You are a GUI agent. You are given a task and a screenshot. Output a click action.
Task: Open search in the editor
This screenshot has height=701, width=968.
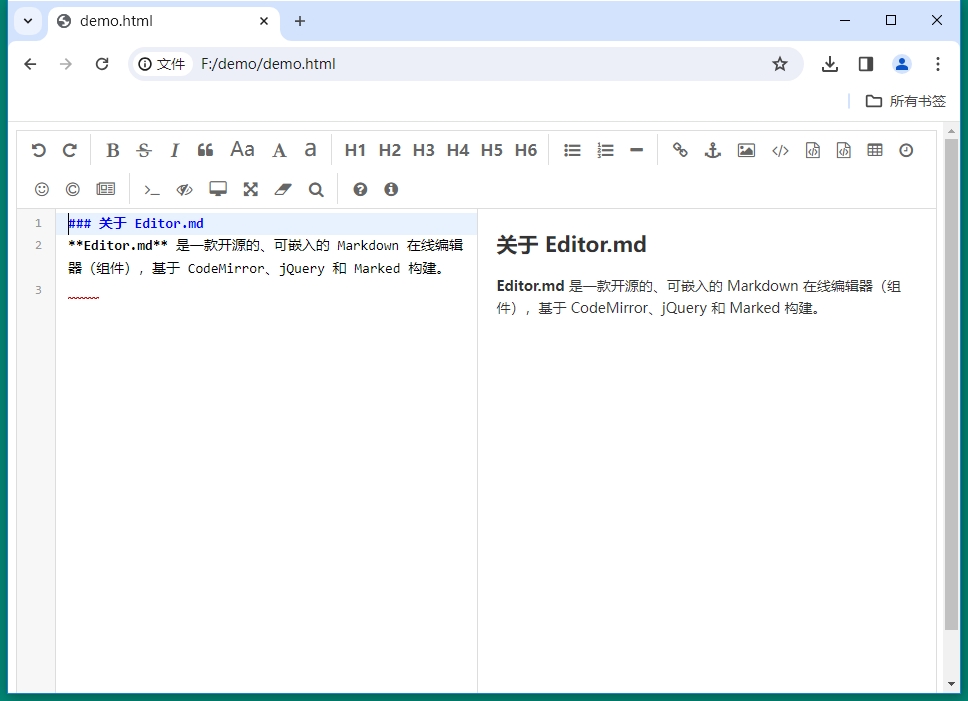tap(316, 189)
